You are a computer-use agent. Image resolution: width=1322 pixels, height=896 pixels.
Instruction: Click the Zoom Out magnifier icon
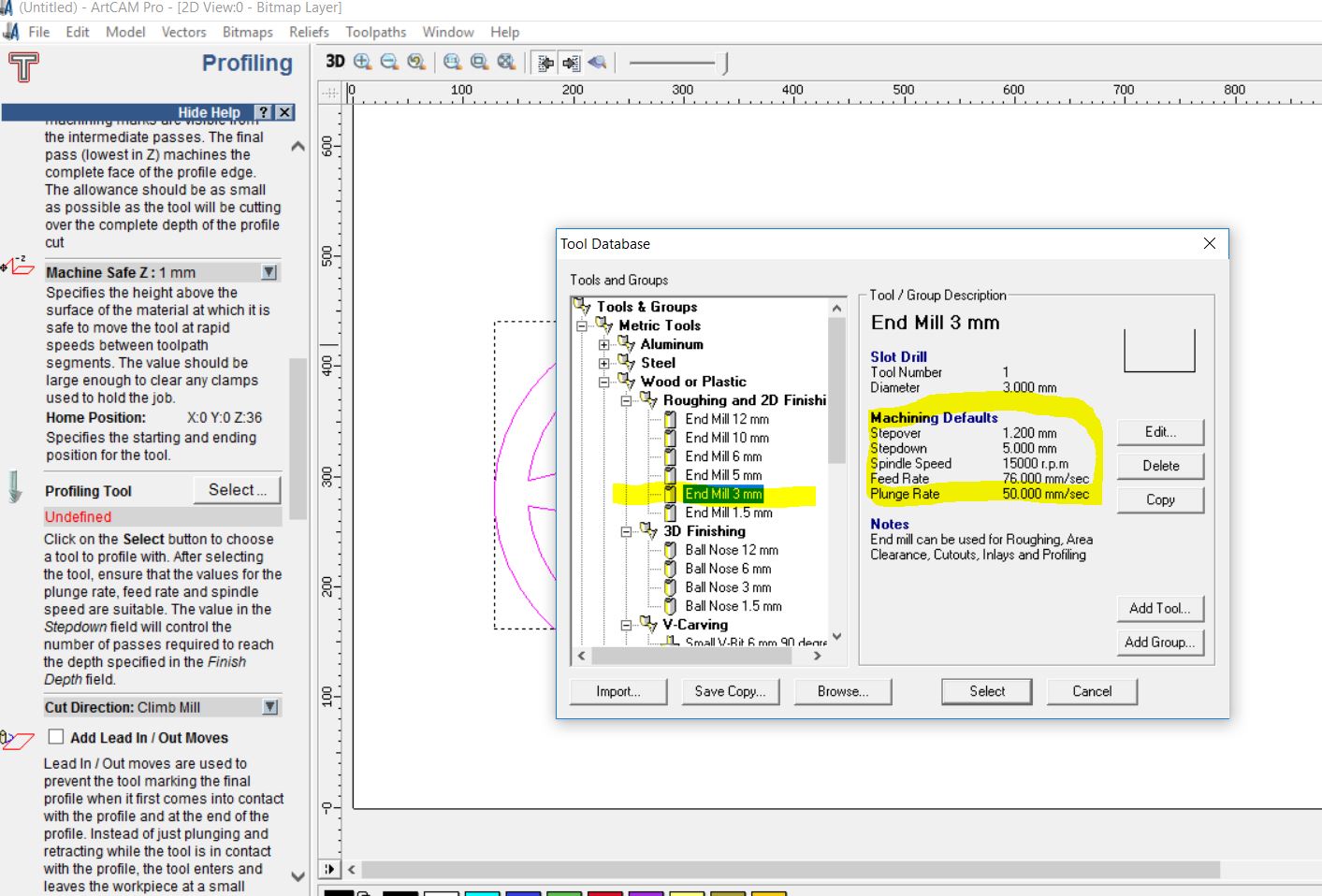pyautogui.click(x=389, y=62)
